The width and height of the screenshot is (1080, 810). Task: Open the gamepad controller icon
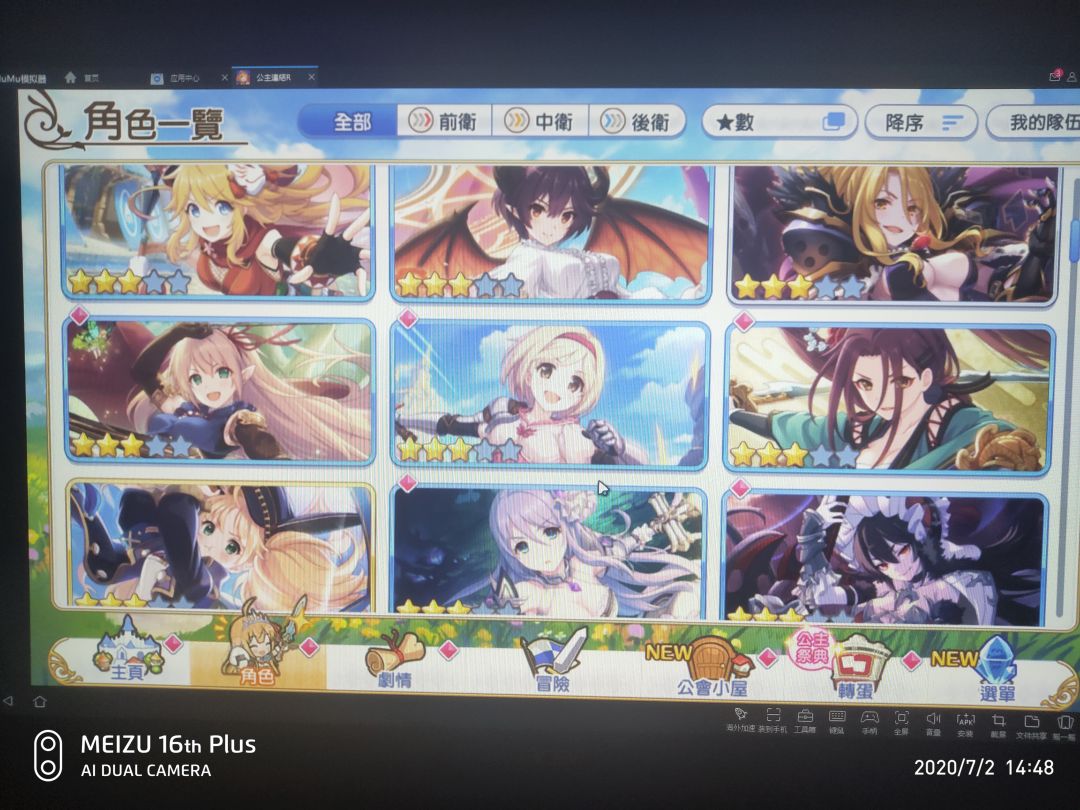tap(869, 717)
